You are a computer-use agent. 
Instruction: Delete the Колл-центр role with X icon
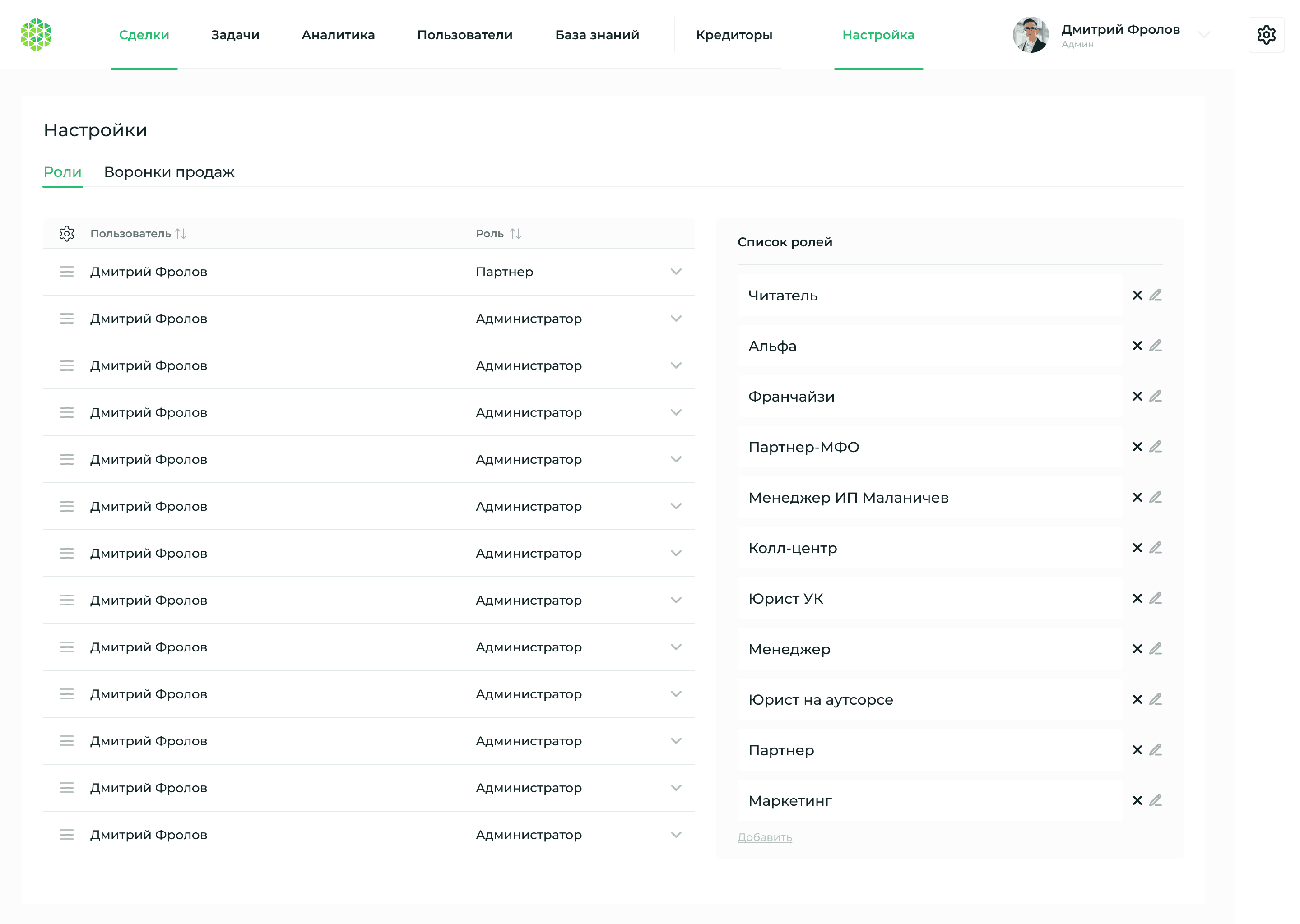1137,547
